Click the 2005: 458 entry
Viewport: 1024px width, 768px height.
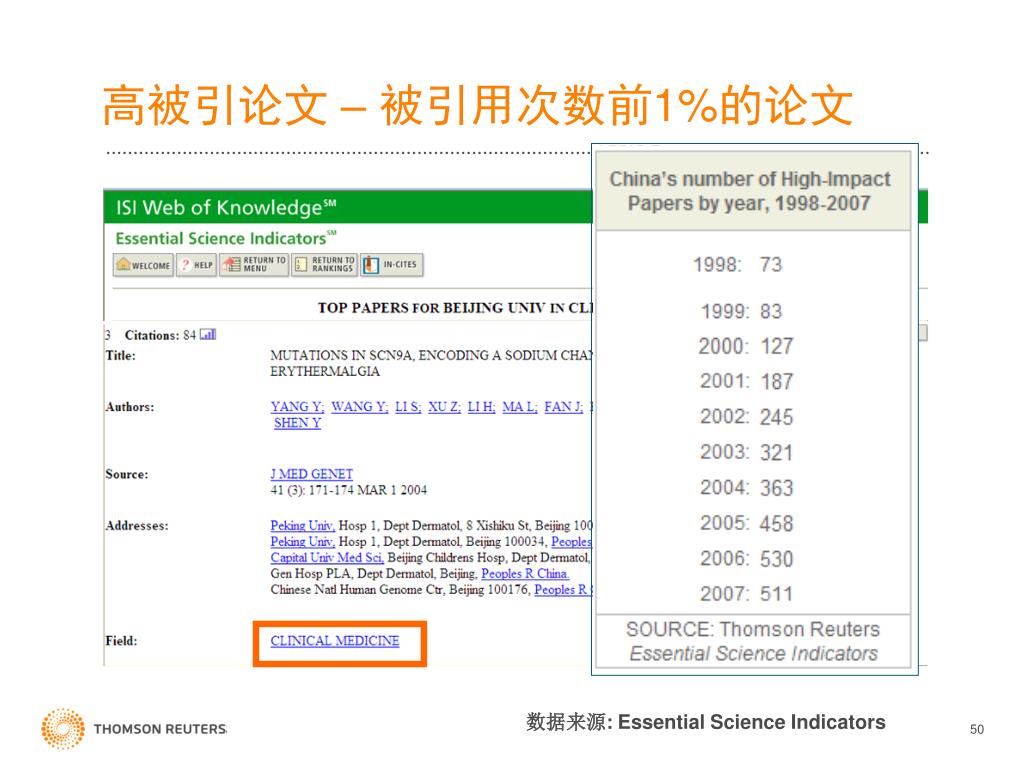click(746, 523)
